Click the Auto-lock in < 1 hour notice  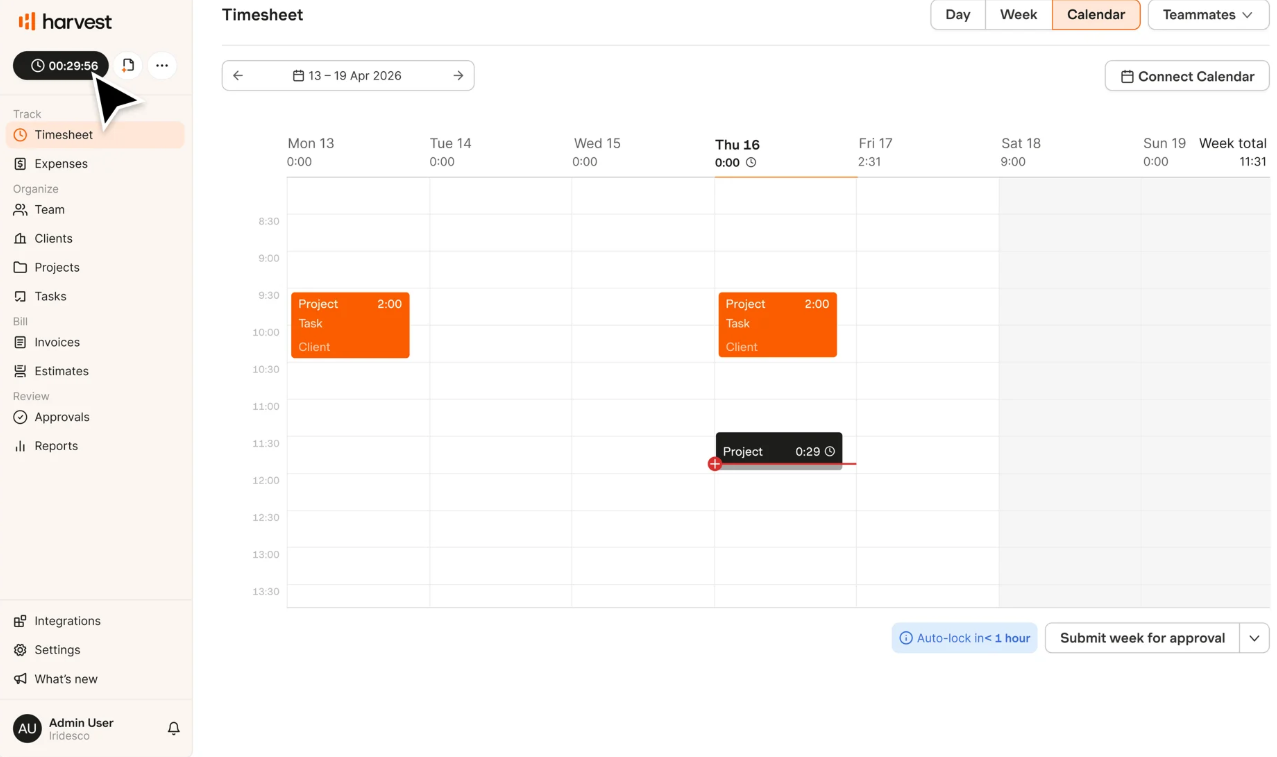[964, 638]
